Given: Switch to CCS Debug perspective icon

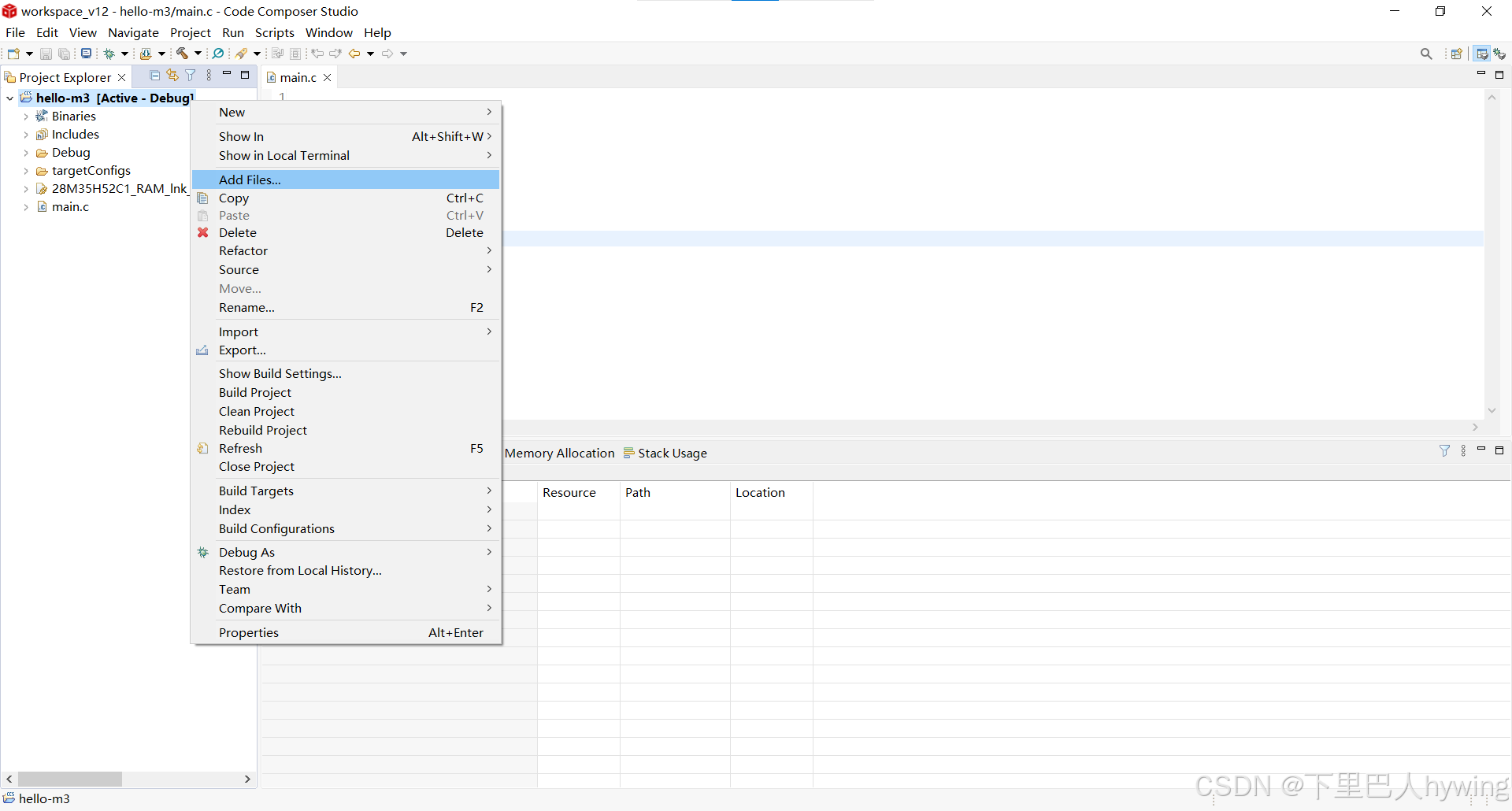Looking at the screenshot, I should 1500,54.
